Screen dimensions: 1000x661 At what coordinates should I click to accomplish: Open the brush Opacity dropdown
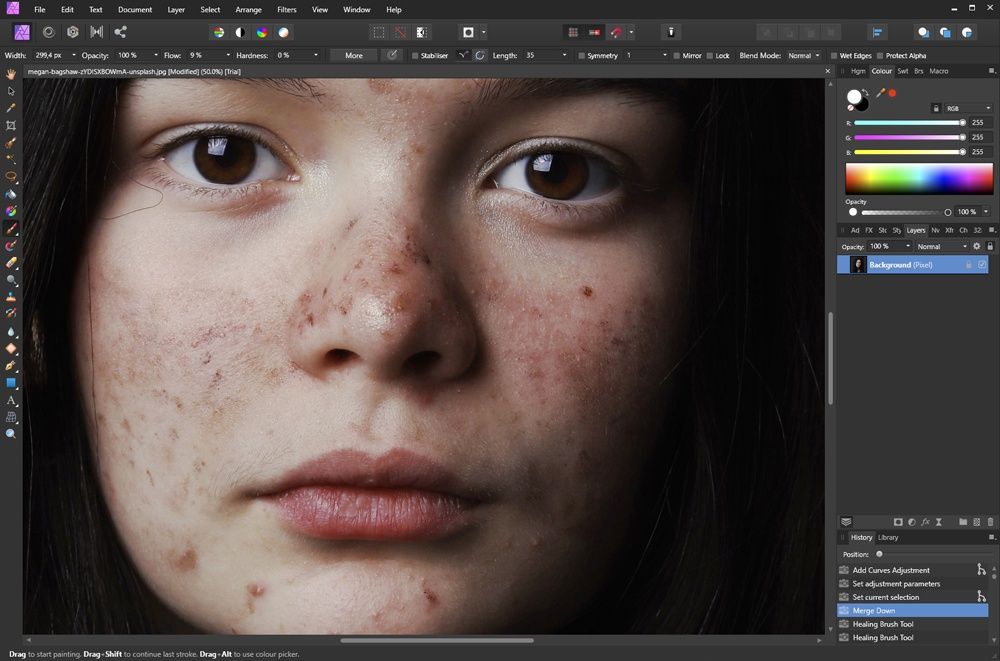[x=156, y=56]
